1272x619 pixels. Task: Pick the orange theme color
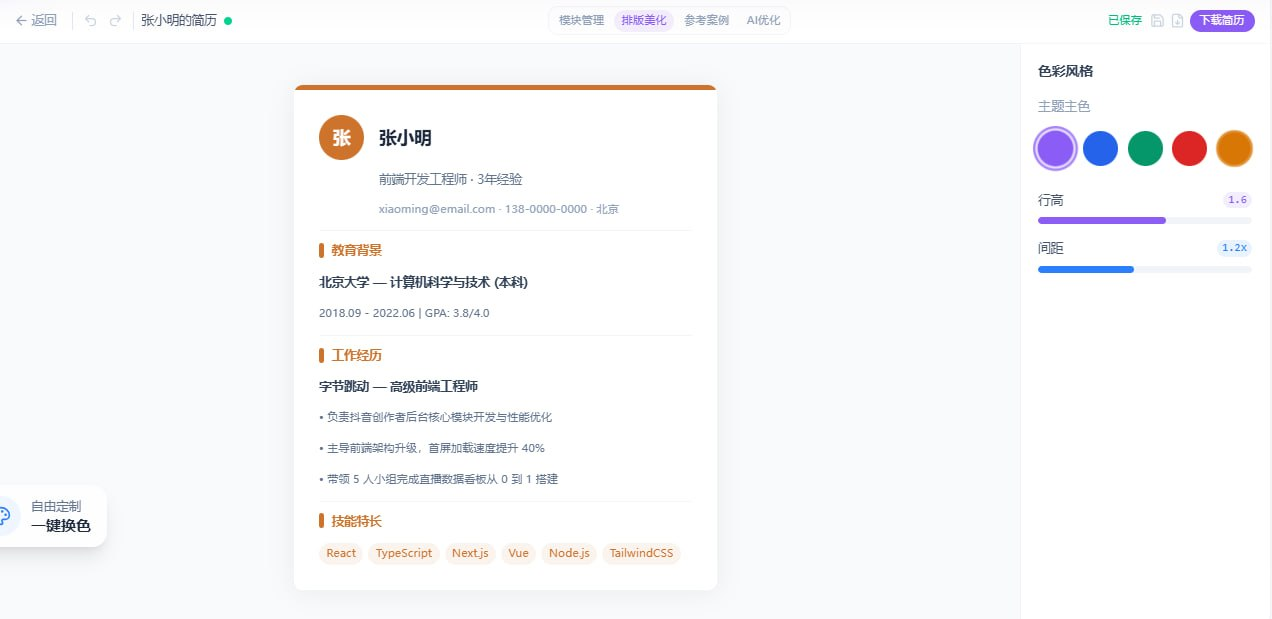[1234, 149]
